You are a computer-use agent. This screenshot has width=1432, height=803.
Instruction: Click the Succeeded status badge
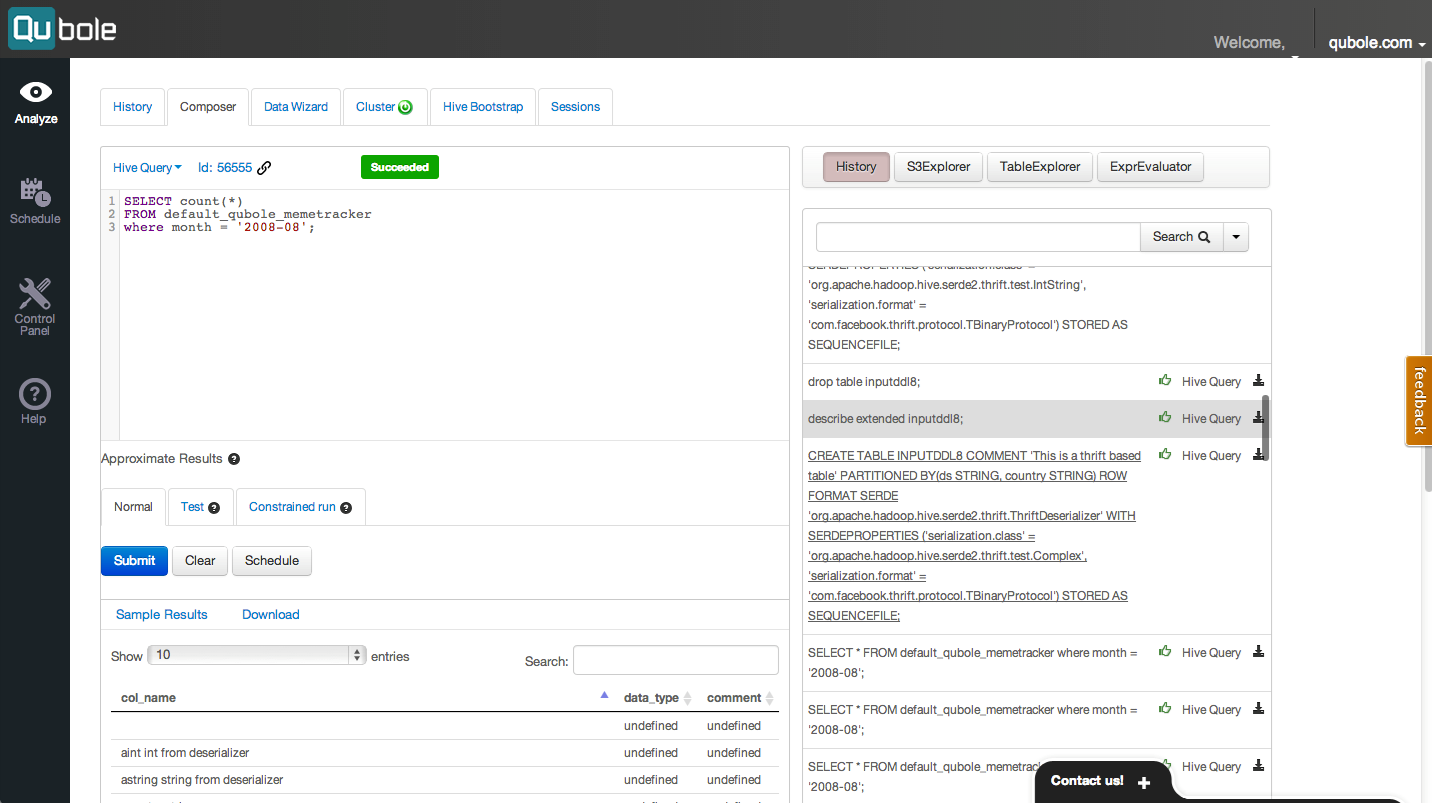tap(400, 168)
